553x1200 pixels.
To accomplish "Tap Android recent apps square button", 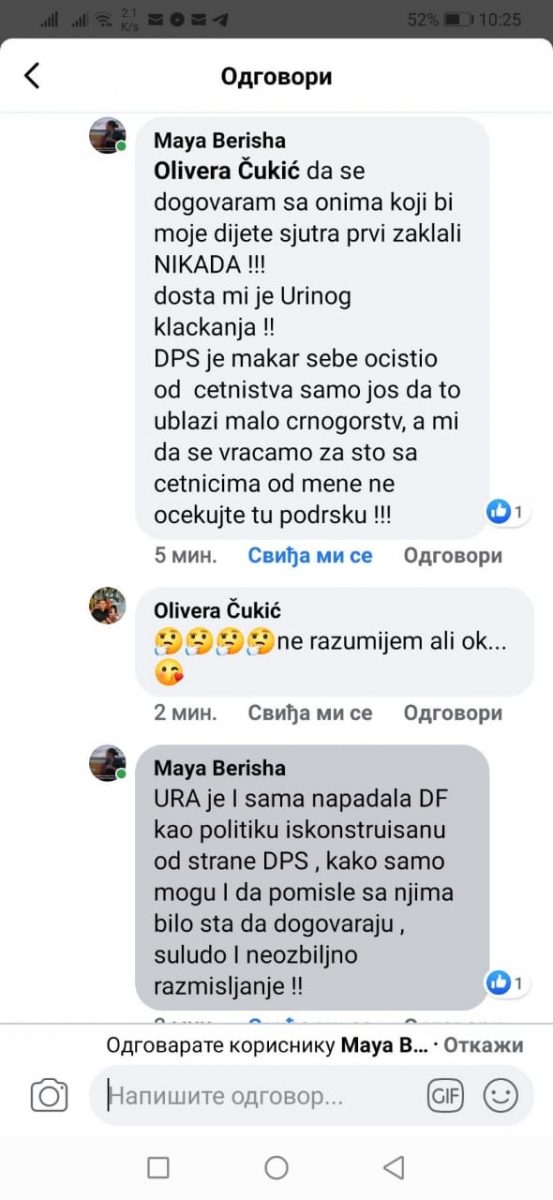I will coord(158,1167).
